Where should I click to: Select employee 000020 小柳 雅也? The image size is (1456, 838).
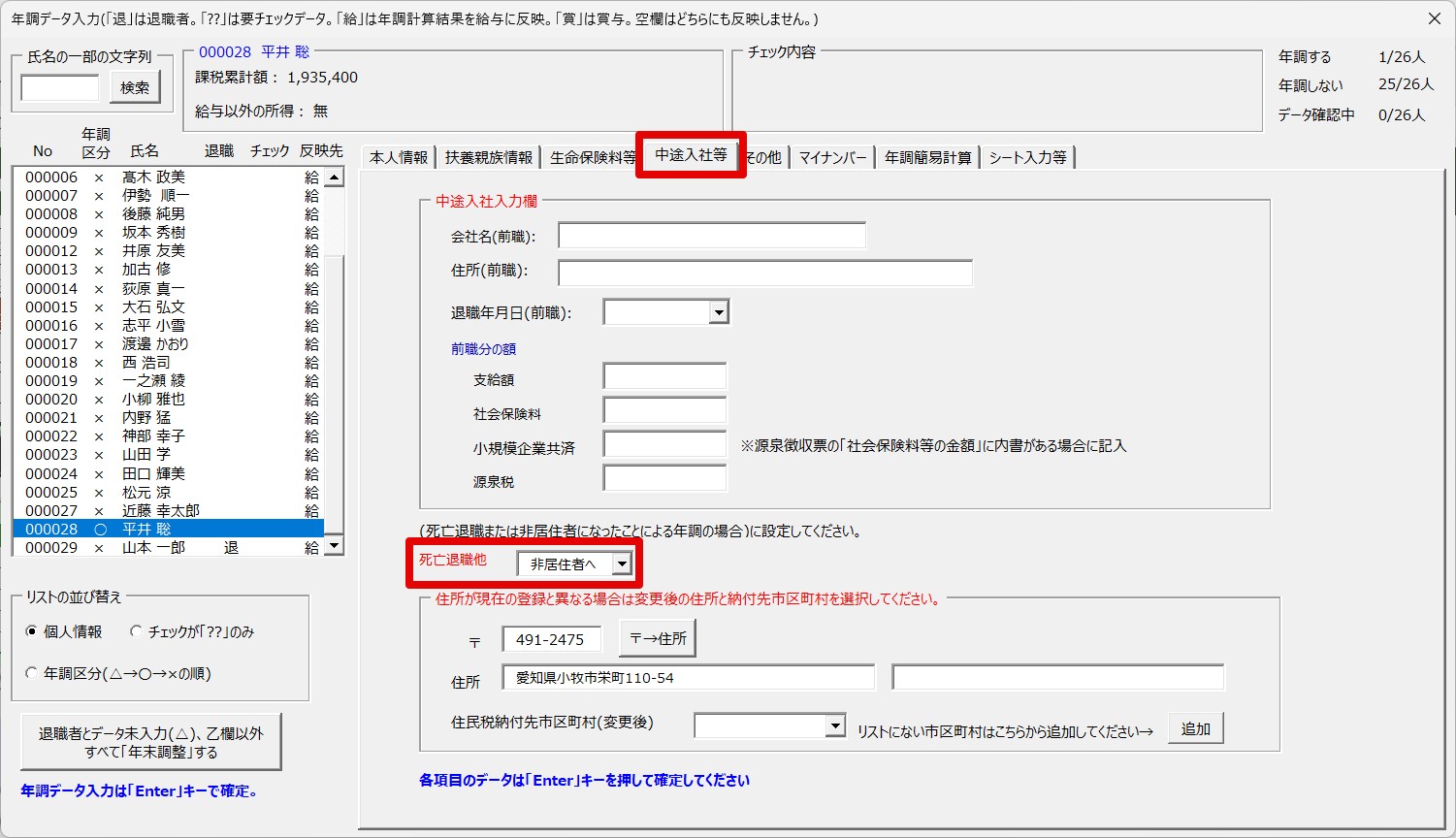(168, 400)
